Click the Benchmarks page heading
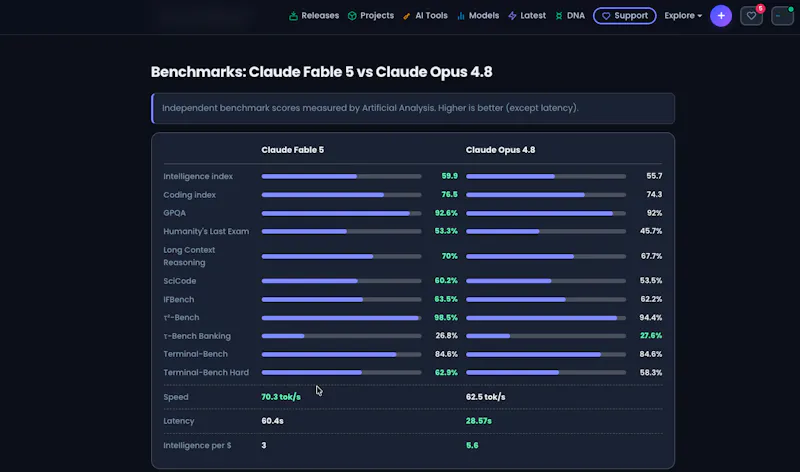 [321, 72]
